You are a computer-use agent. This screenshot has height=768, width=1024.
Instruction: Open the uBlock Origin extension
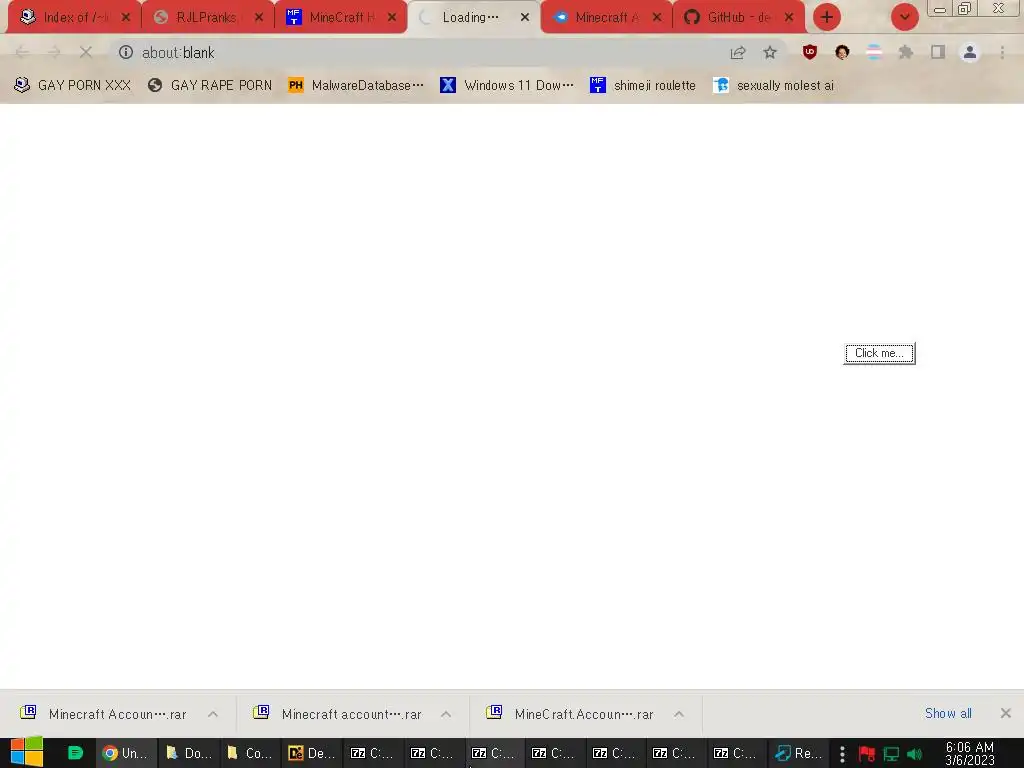tap(810, 52)
